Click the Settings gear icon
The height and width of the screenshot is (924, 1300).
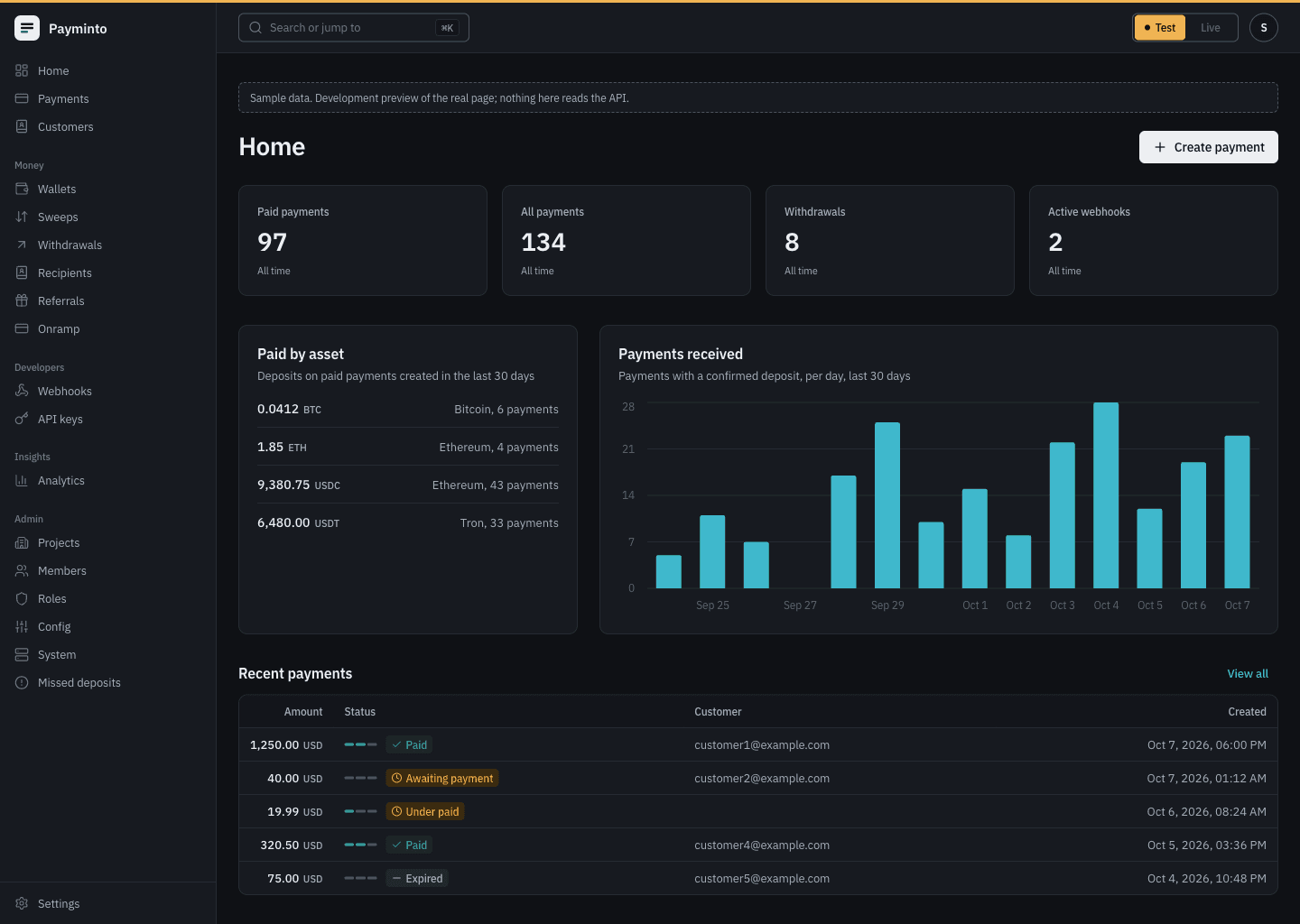coord(22,903)
